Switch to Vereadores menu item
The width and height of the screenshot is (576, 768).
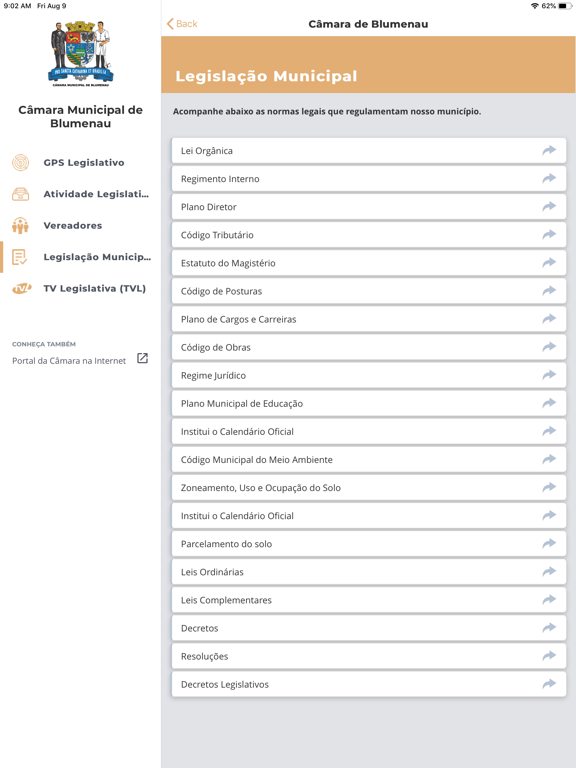click(72, 226)
